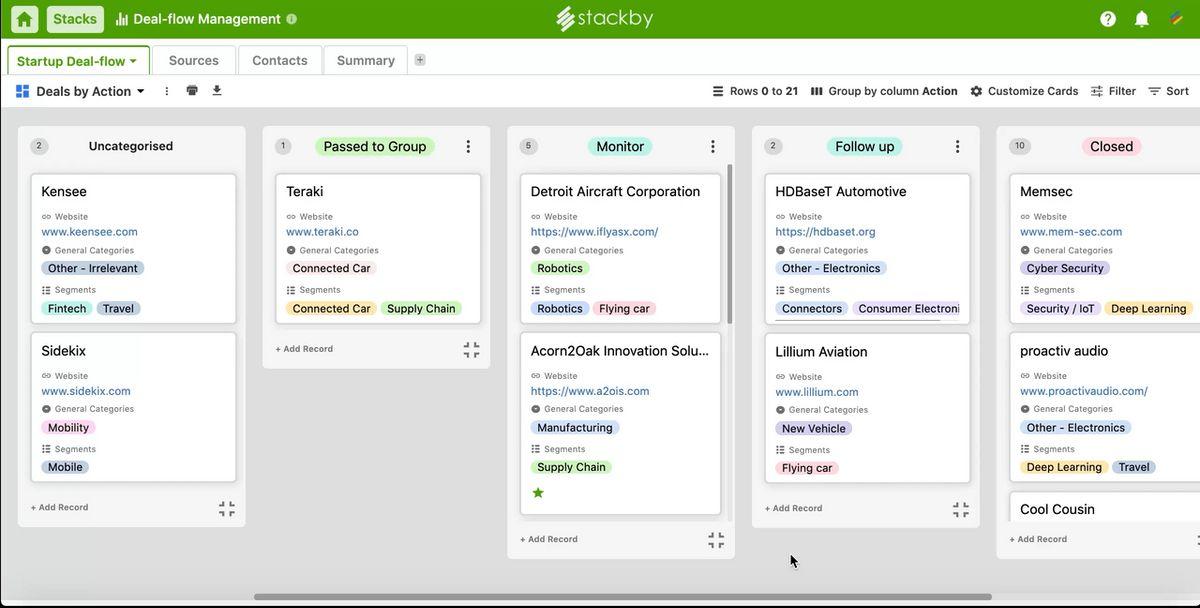Open the Monitor column options menu
1200x608 pixels.
point(712,147)
